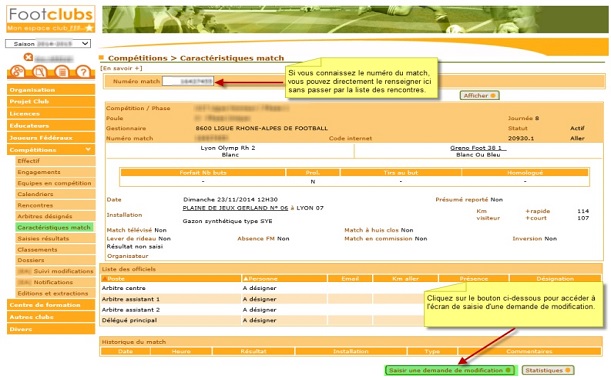Select Notifications submenu item
611x378 pixels.
(55, 282)
